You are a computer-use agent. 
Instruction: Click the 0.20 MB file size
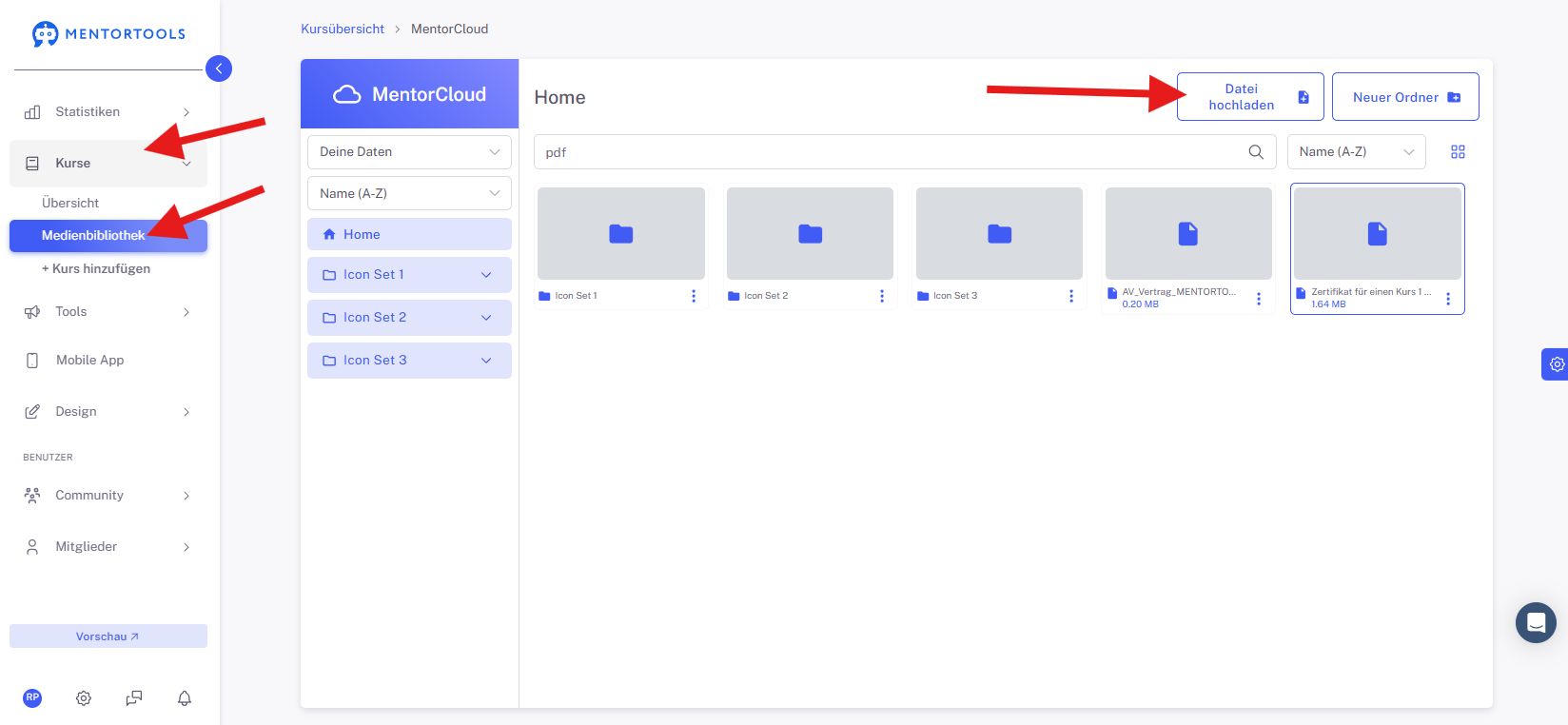1140,304
